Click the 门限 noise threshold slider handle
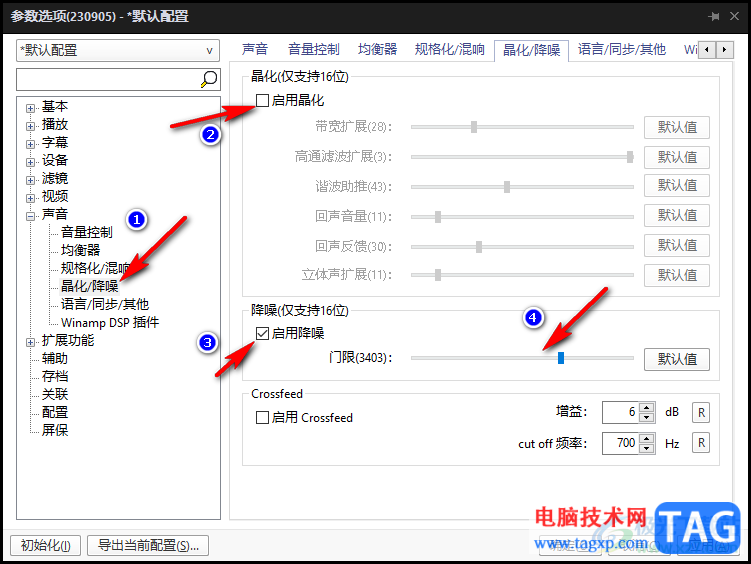The height and width of the screenshot is (564, 751). tap(561, 358)
